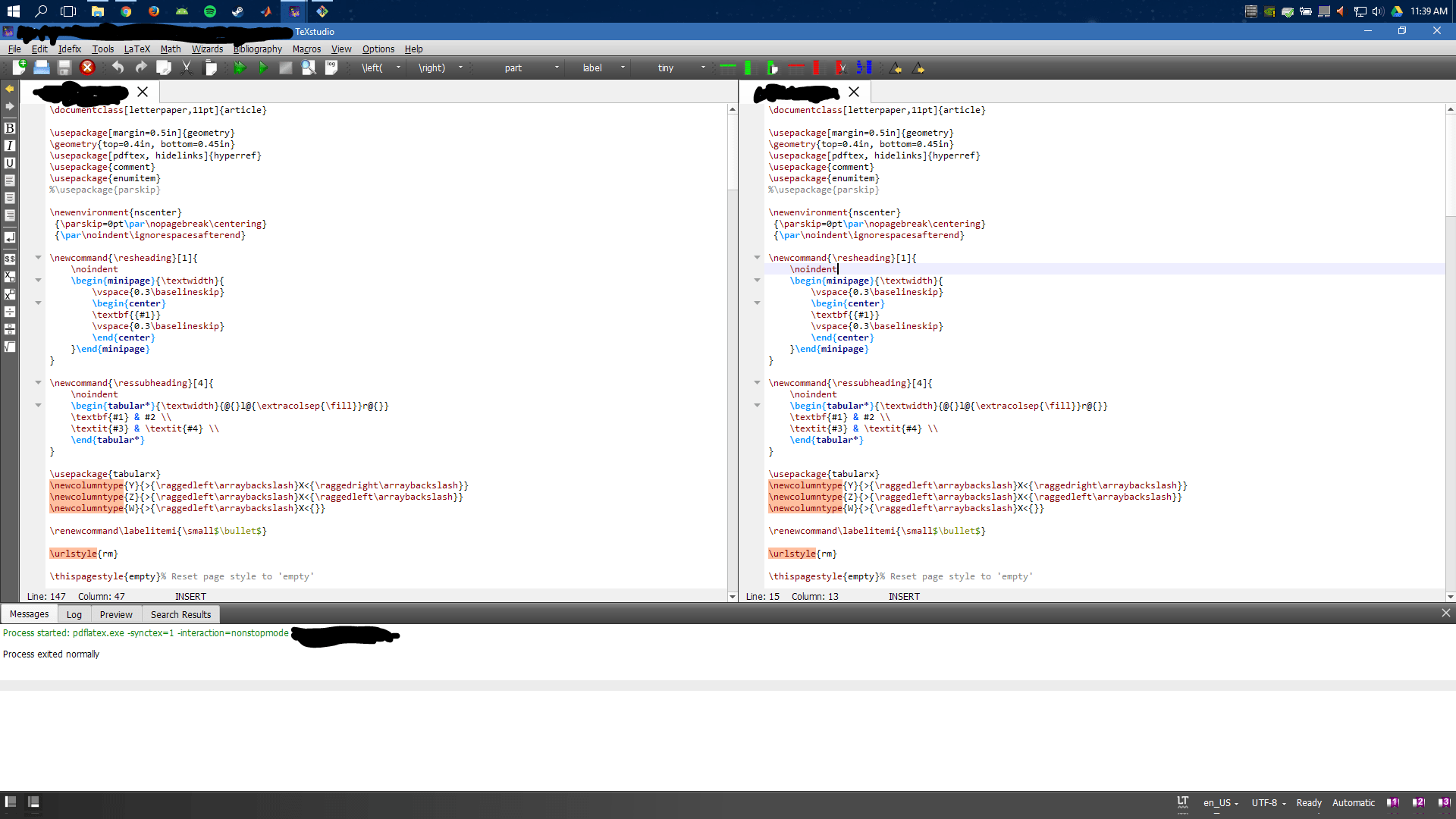Open the Wizards menu

(207, 49)
